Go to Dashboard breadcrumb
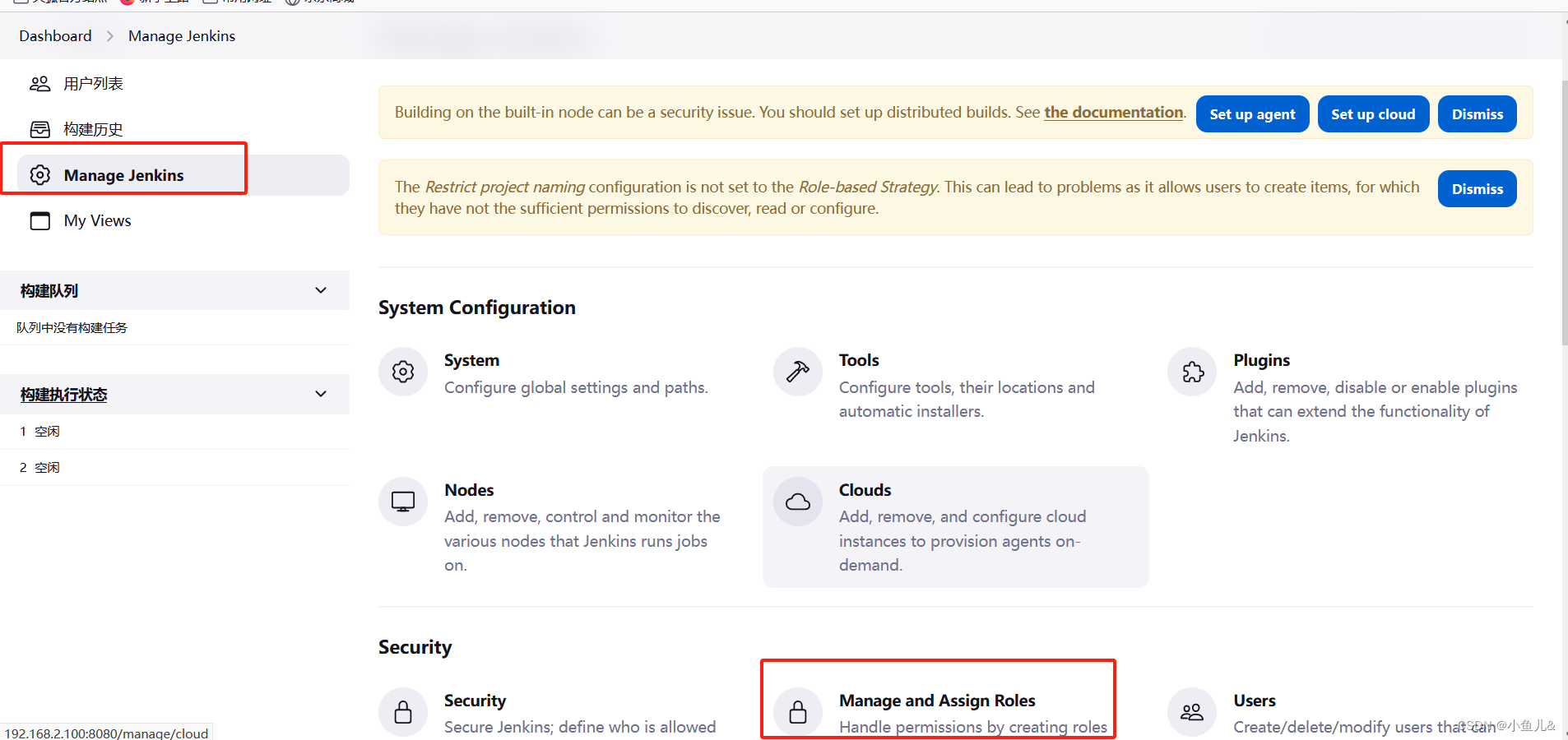The height and width of the screenshot is (740, 1568). pos(55,36)
